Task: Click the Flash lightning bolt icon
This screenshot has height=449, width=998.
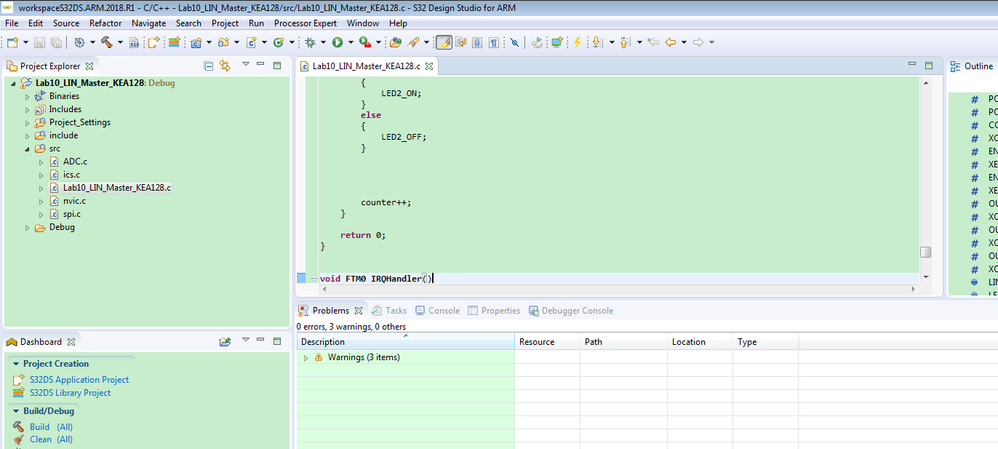Action: click(577, 42)
